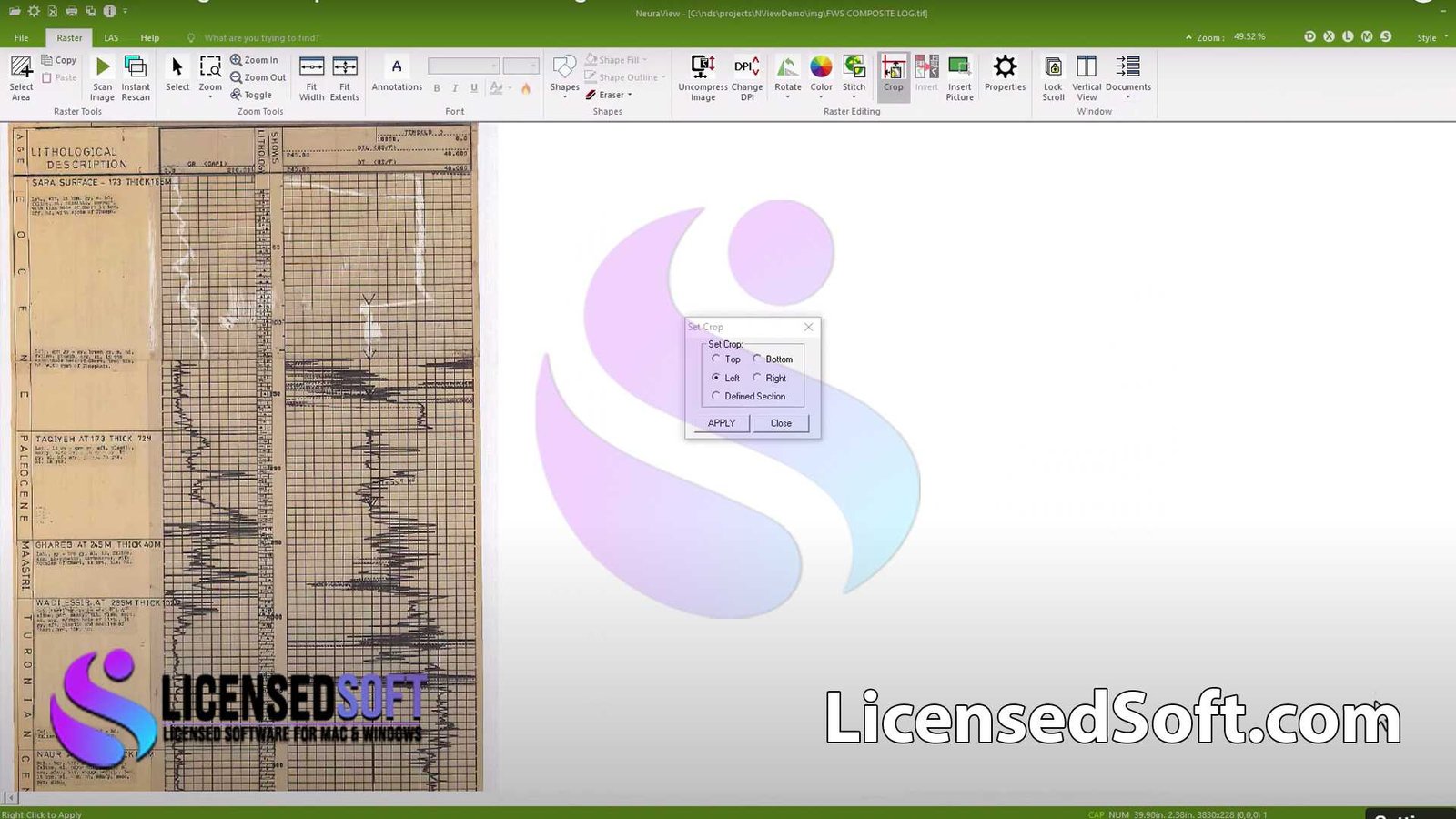Switch to Vertical View
This screenshot has width=1456, height=819.
click(x=1087, y=77)
